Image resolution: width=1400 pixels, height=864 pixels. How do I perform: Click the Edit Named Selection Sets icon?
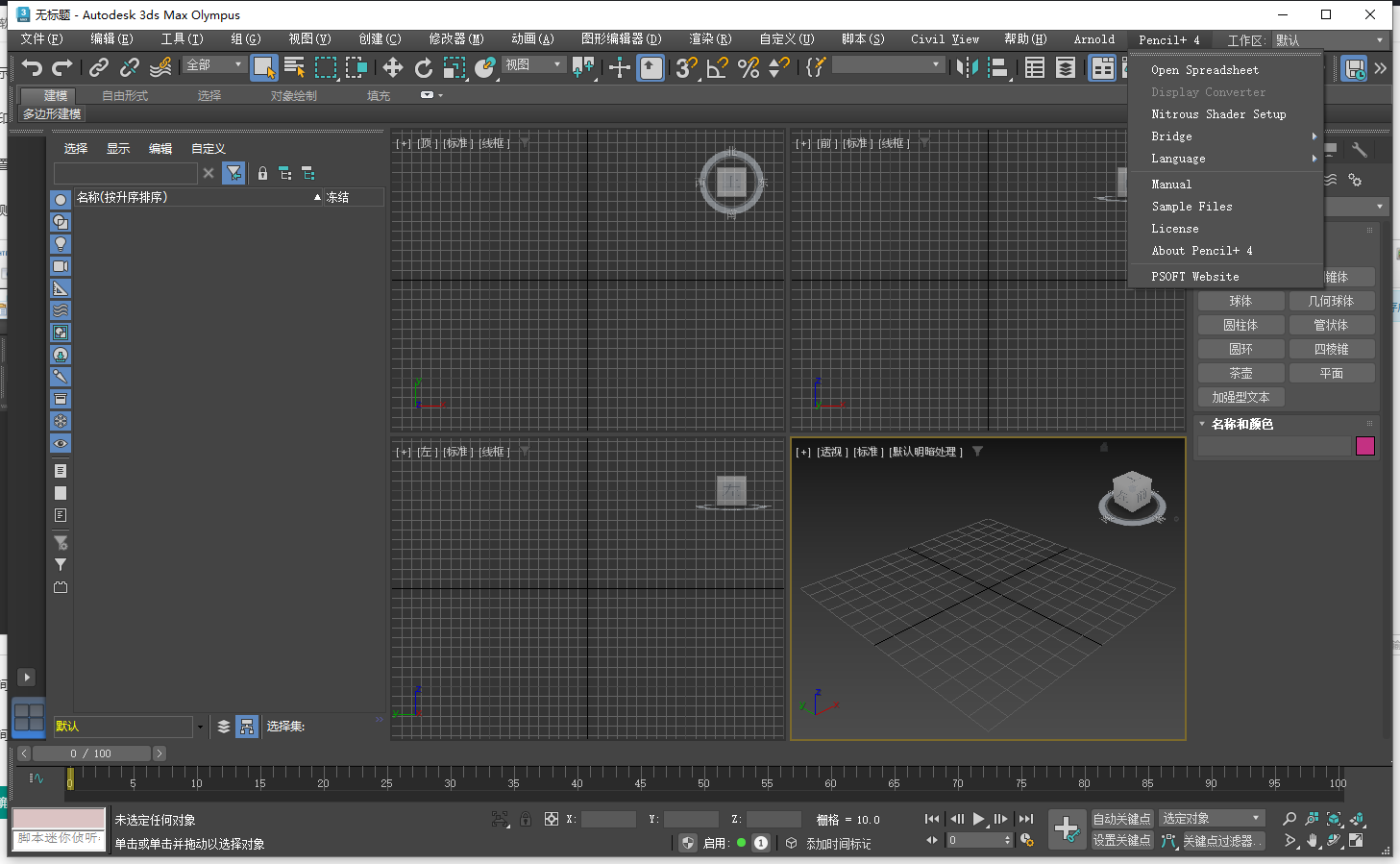(x=816, y=67)
